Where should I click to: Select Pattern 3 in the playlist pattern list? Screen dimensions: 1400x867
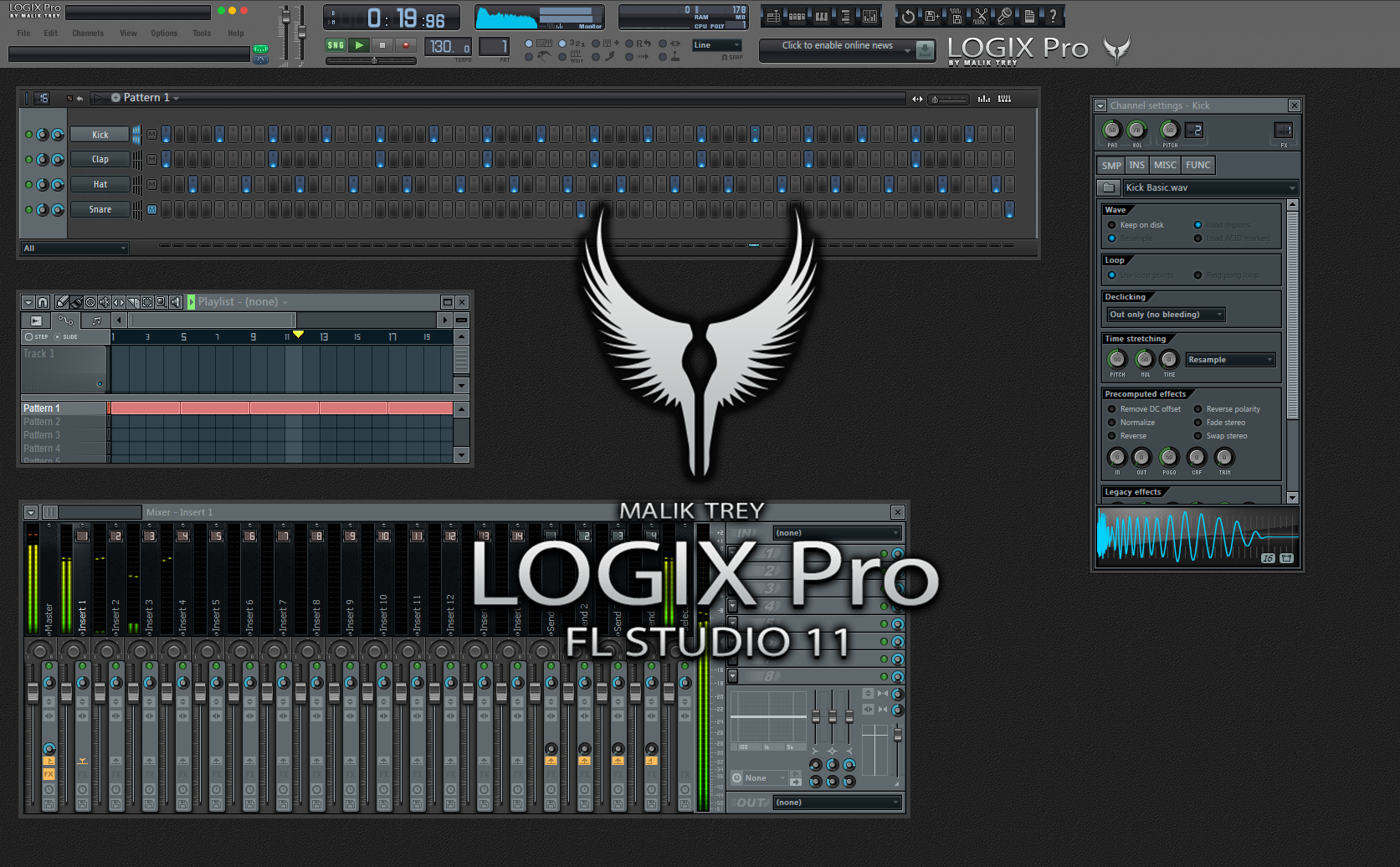click(42, 434)
